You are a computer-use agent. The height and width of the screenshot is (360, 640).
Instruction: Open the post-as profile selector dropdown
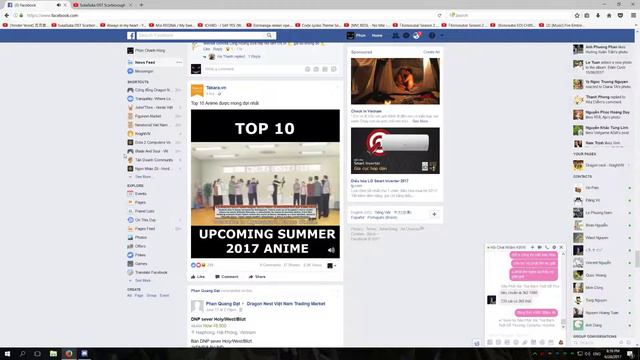click(x=332, y=266)
